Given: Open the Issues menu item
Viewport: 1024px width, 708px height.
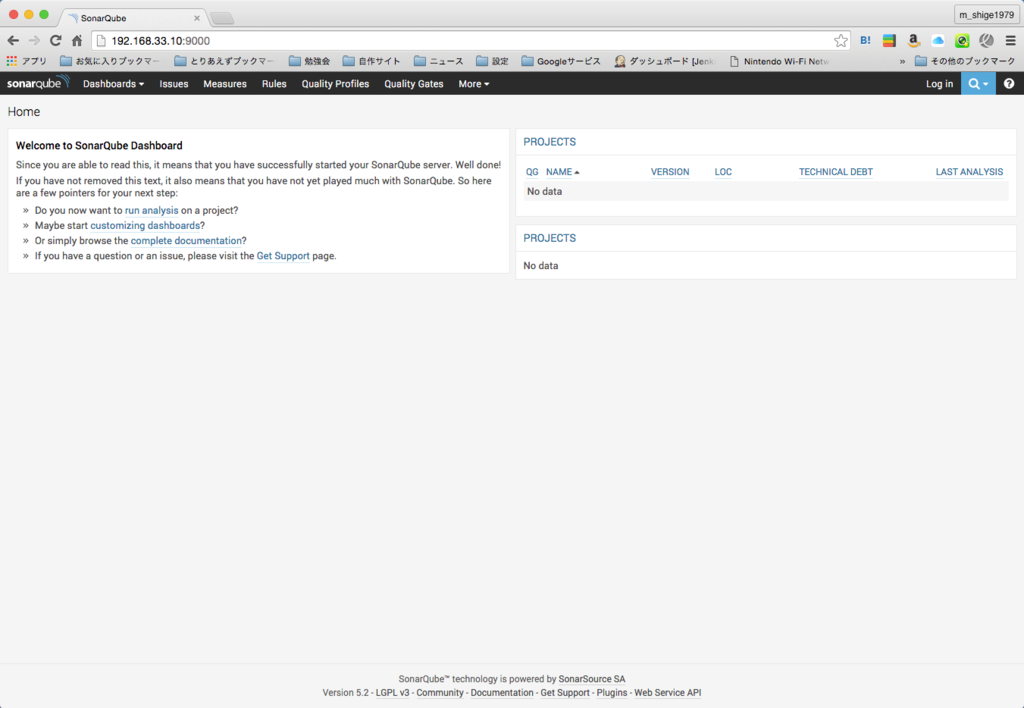Looking at the screenshot, I should tap(174, 84).
